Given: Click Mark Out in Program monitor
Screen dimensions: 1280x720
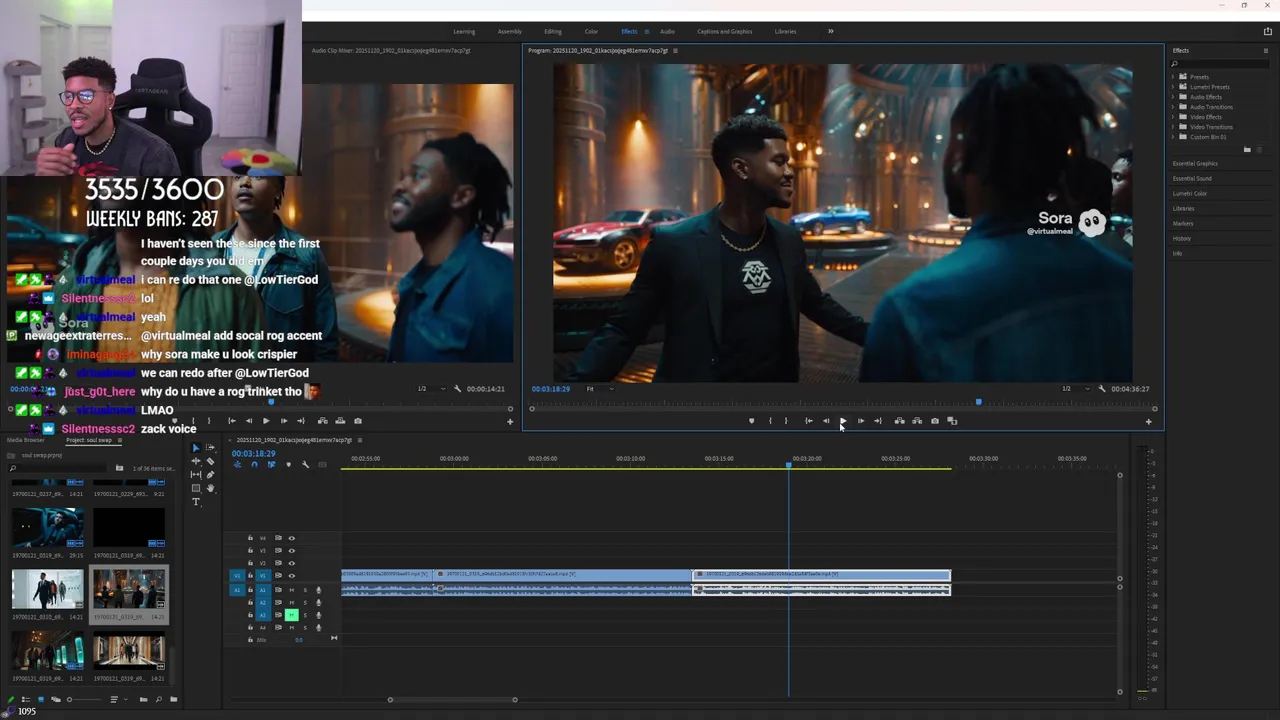Looking at the screenshot, I should pyautogui.click(x=786, y=421).
